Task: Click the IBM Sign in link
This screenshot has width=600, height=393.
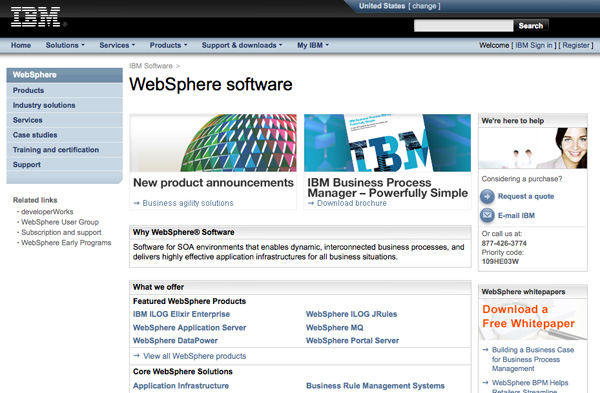Action: (534, 45)
